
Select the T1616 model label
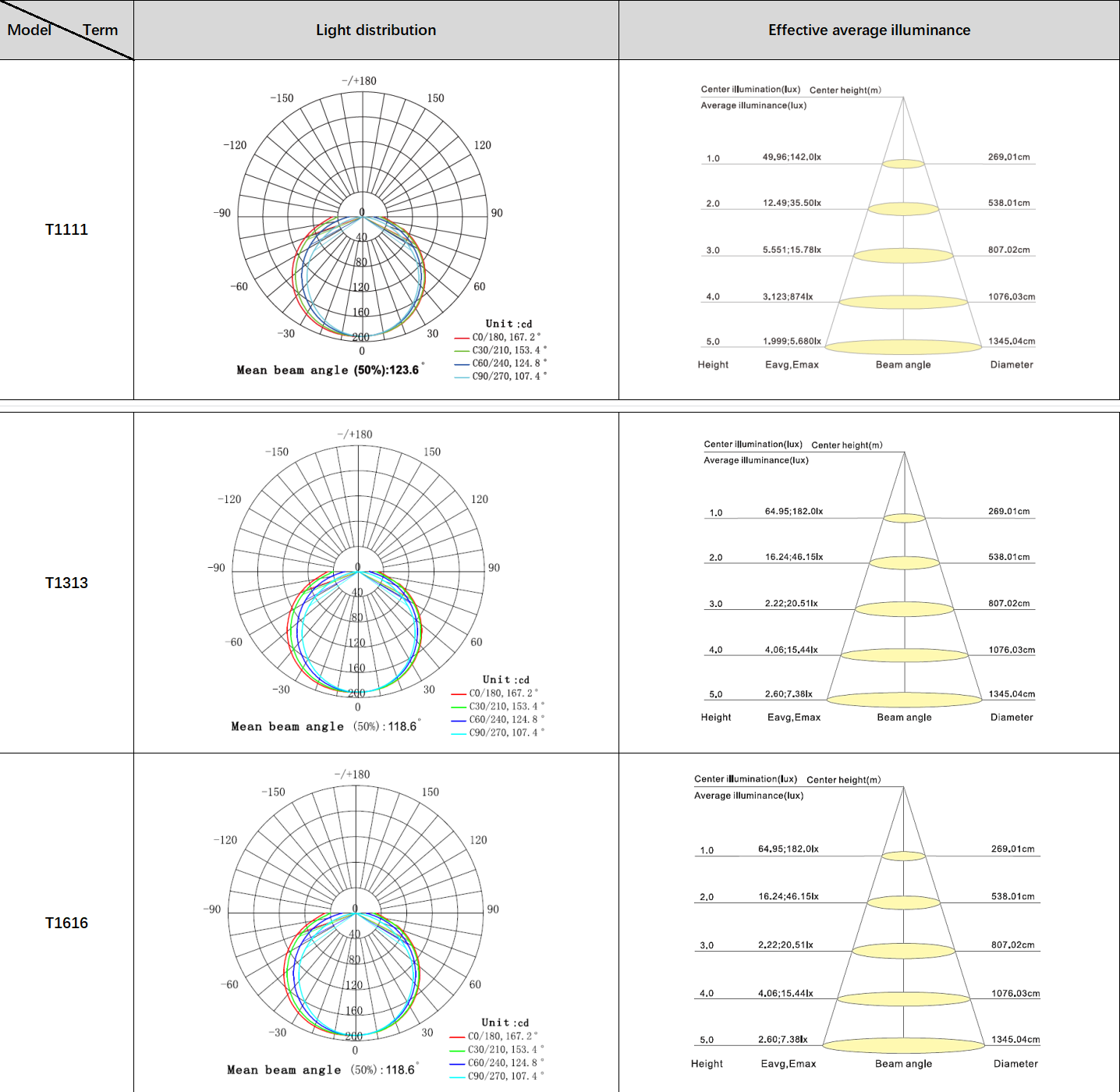[66, 923]
